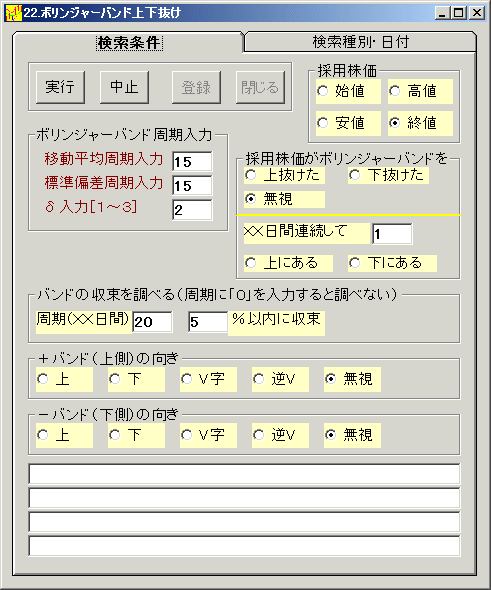Screen dimensions: 491x590
Task: Click the third empty message box
Action: [x=244, y=522]
